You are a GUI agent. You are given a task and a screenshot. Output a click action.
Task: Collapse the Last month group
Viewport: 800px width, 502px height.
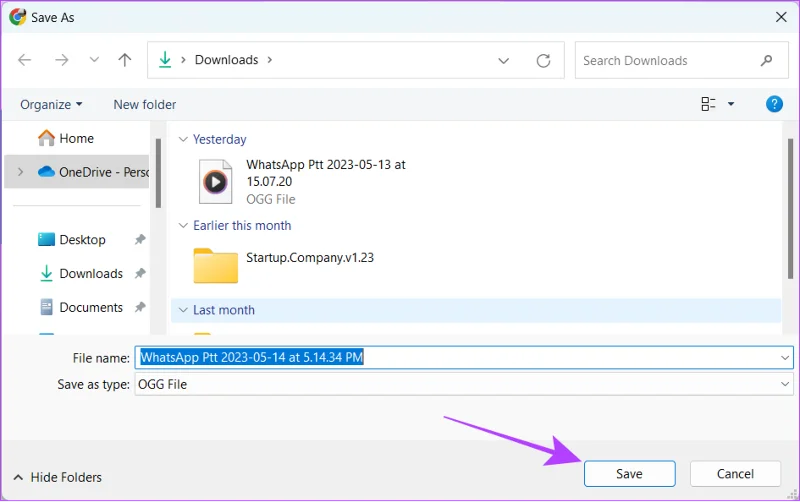183,310
